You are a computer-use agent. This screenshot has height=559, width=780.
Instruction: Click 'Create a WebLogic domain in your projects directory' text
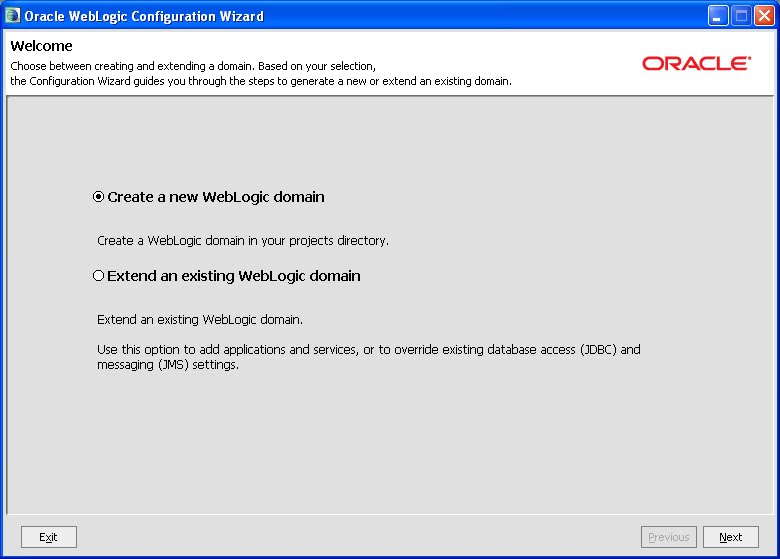[x=243, y=241]
